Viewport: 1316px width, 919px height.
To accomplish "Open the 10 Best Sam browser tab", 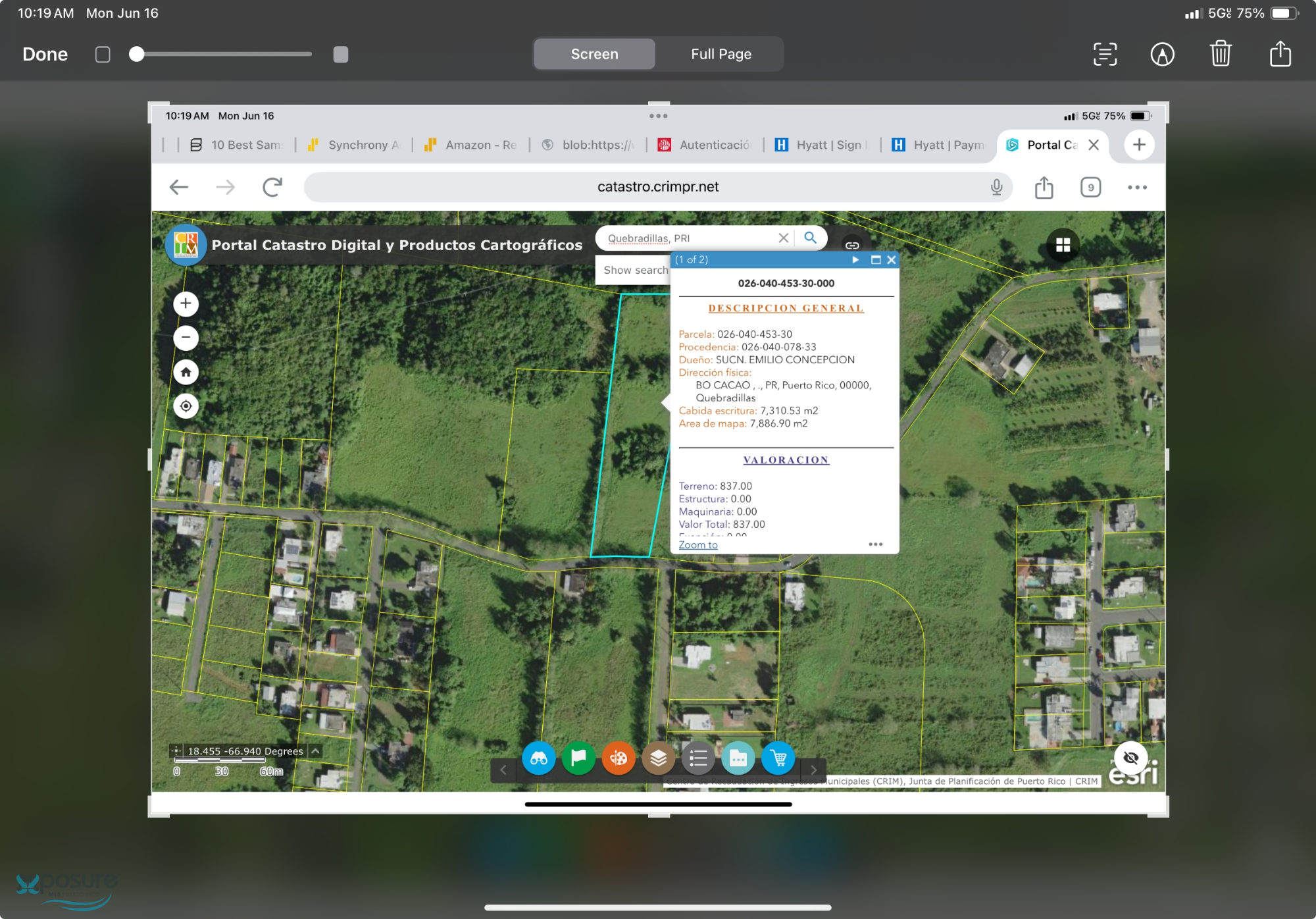I will [x=237, y=145].
